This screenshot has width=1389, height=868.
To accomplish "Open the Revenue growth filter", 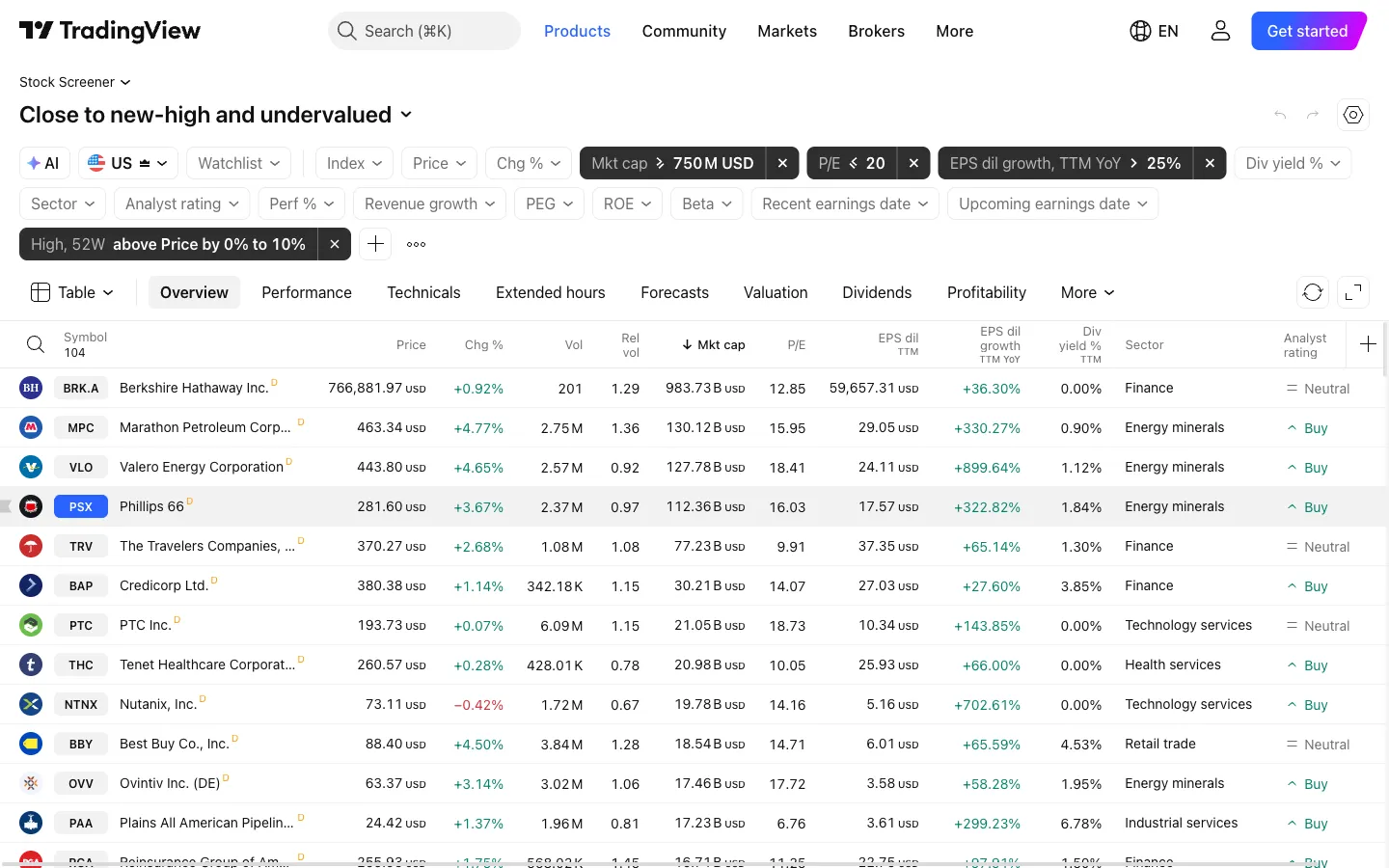I will (429, 203).
